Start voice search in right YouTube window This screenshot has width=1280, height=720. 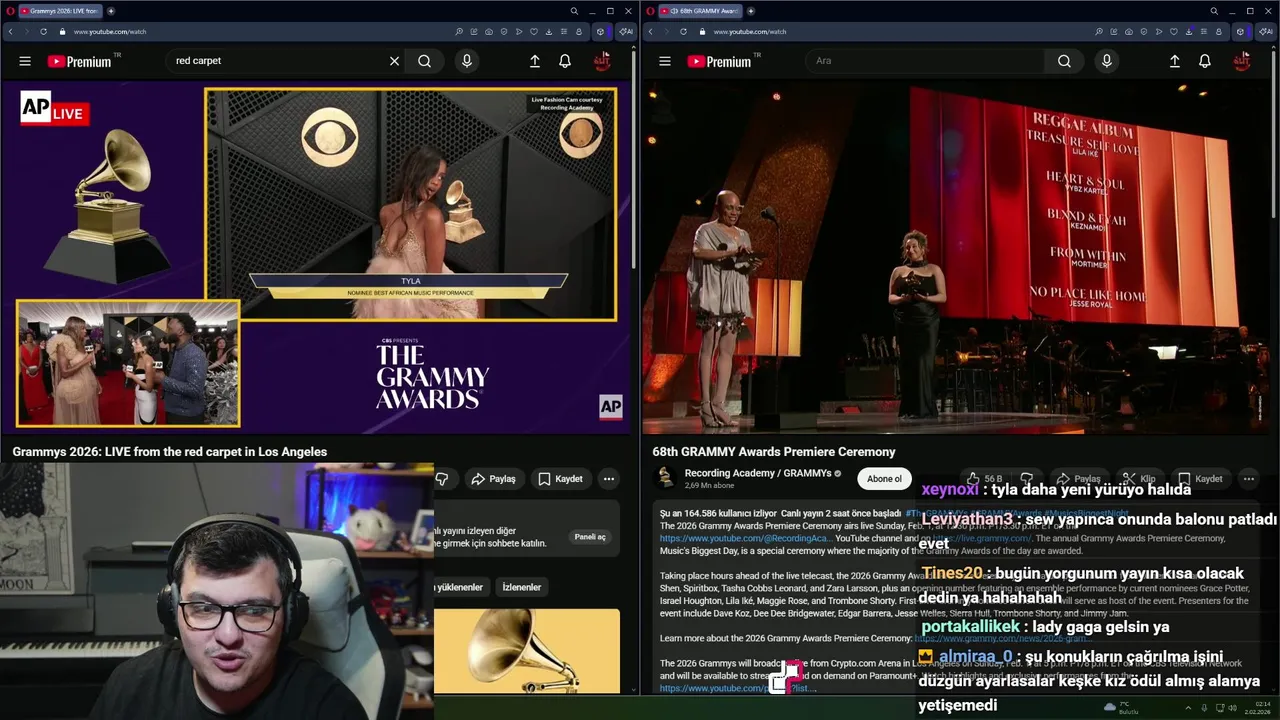pos(1106,61)
